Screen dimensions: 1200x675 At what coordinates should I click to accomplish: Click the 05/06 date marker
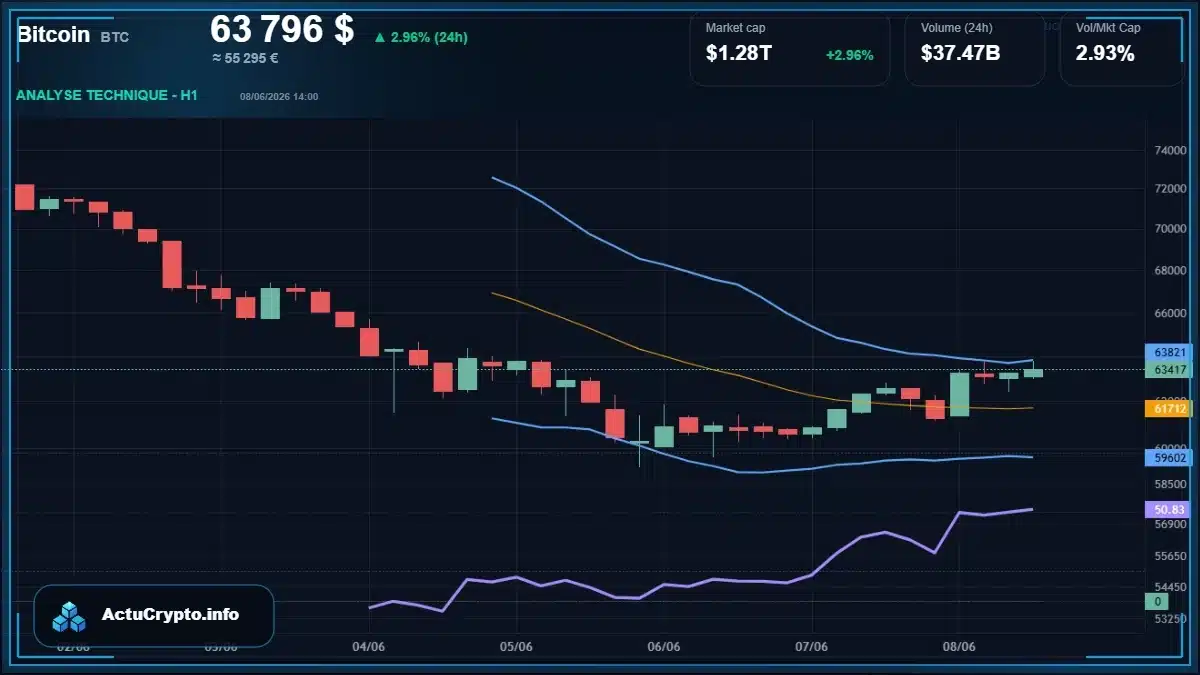tap(516, 646)
